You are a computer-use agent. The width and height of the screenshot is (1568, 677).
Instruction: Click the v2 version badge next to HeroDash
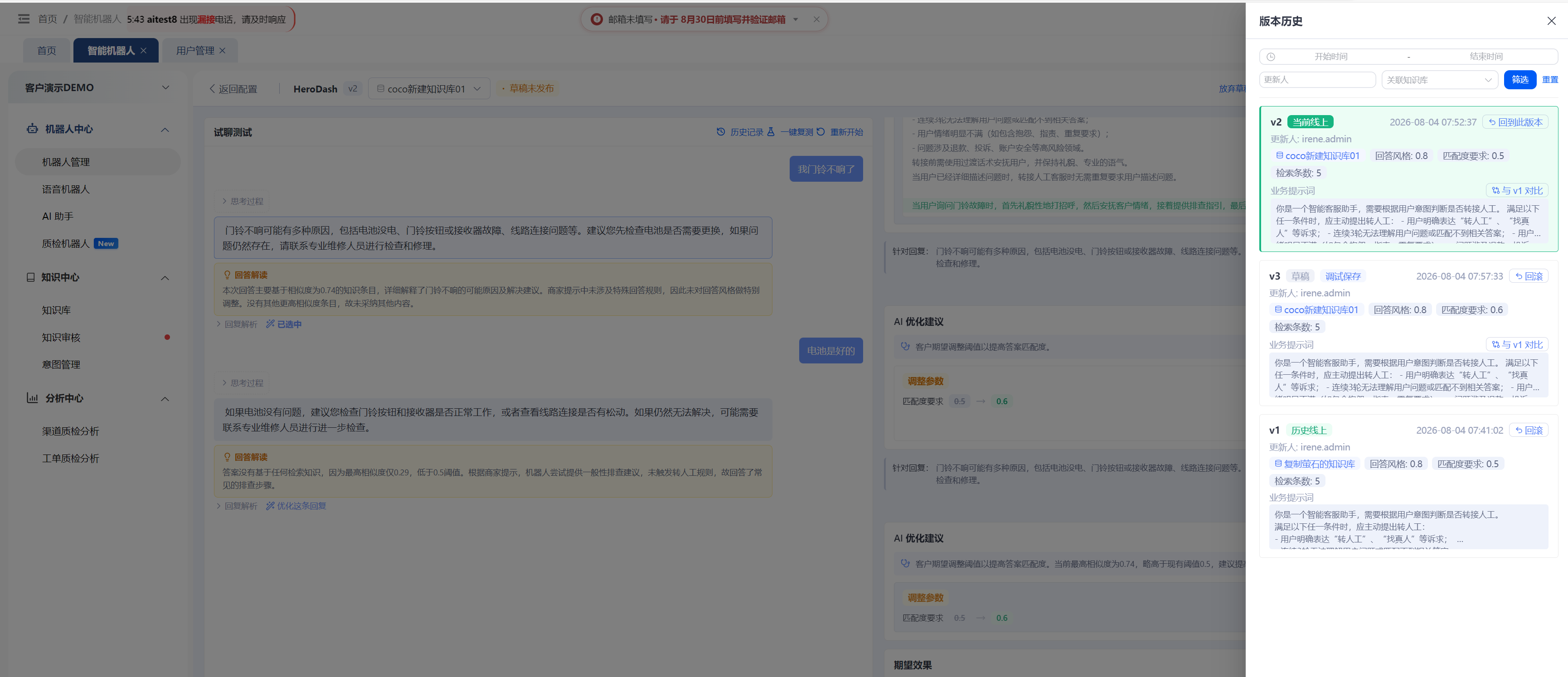pyautogui.click(x=352, y=89)
